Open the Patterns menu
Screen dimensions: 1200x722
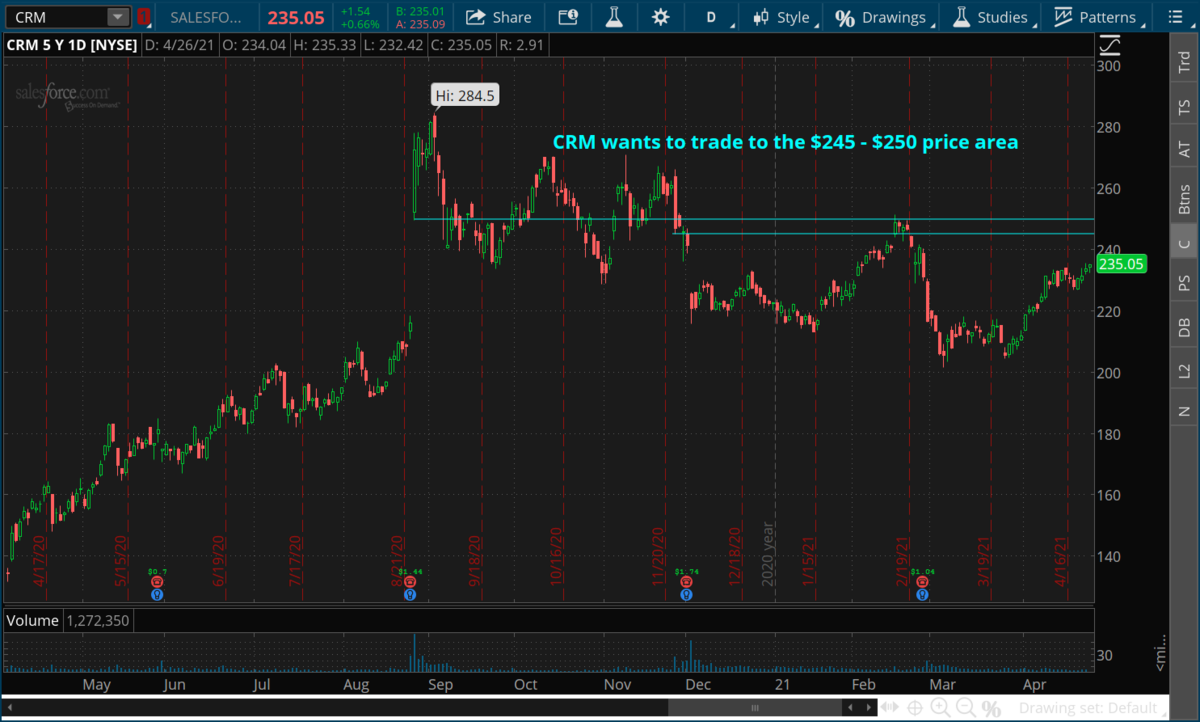click(x=1098, y=17)
